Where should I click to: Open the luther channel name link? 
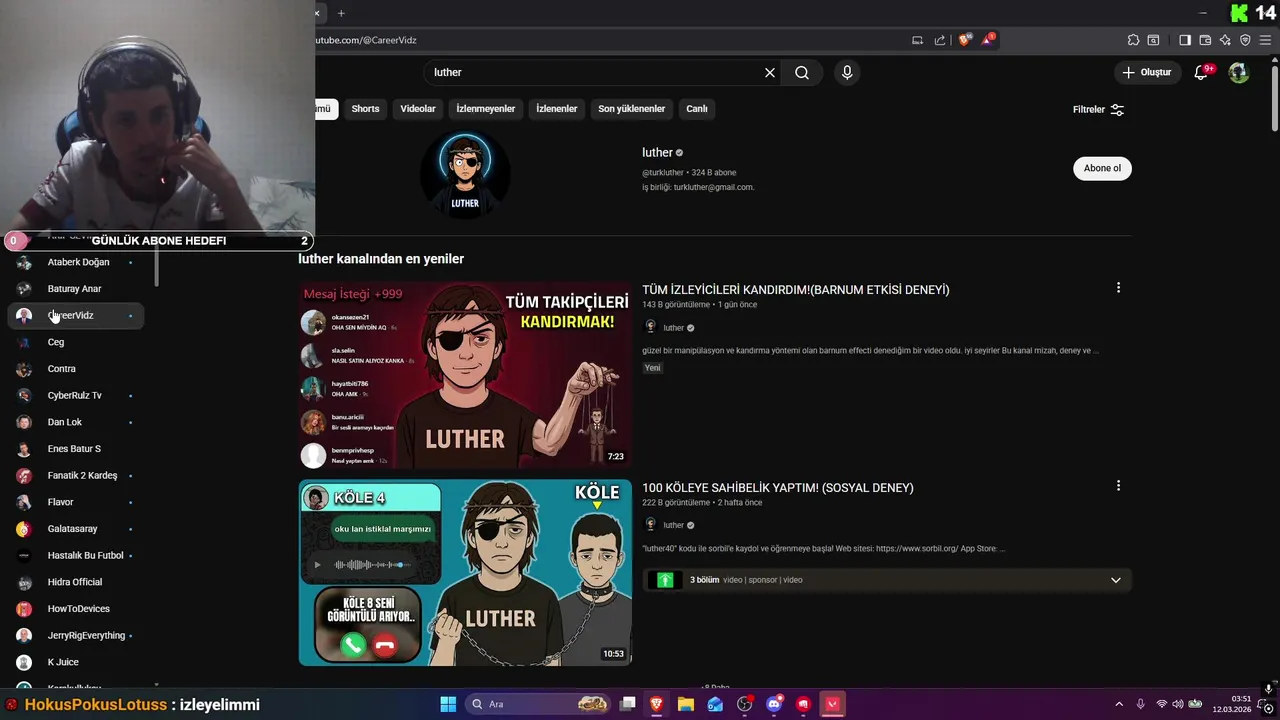click(x=657, y=153)
